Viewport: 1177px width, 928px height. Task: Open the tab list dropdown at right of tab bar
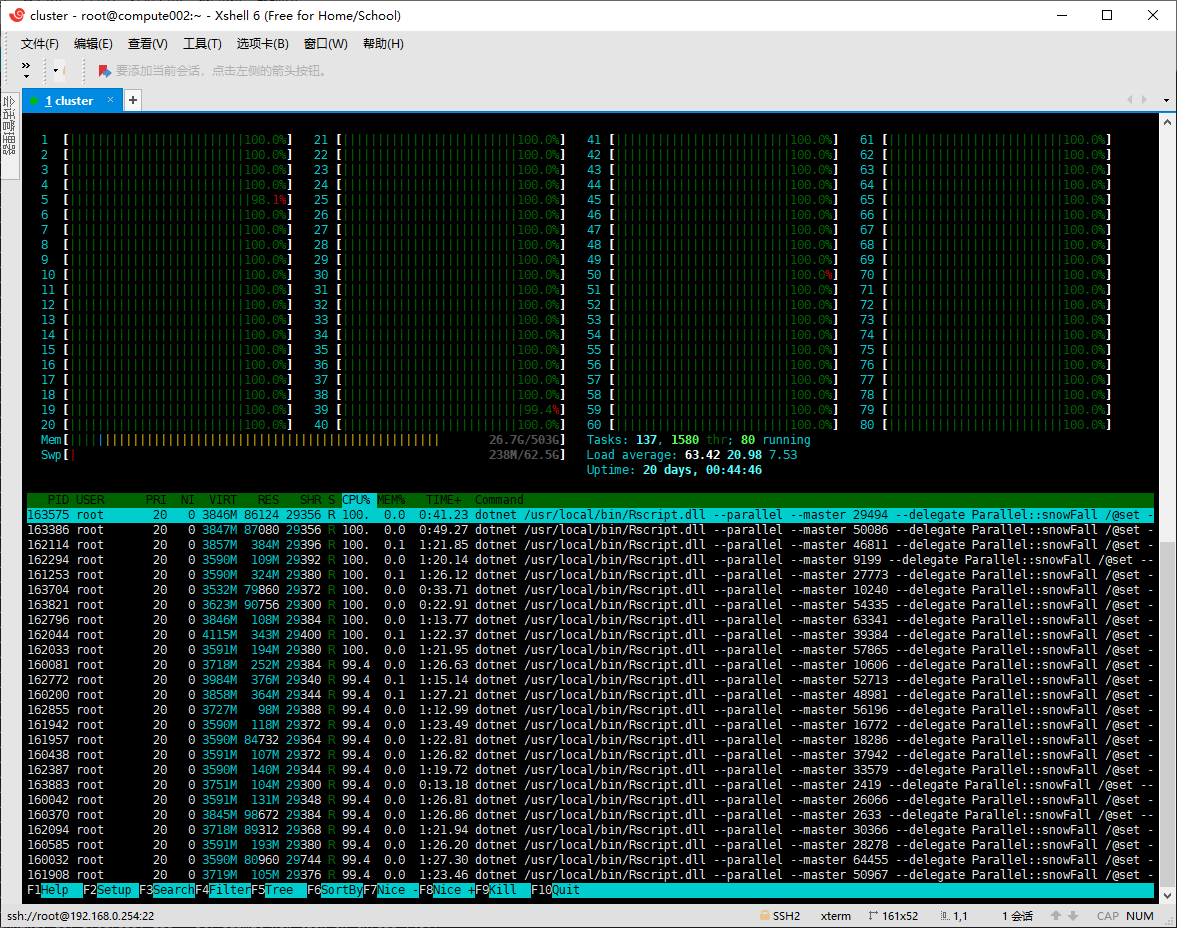click(x=1166, y=100)
